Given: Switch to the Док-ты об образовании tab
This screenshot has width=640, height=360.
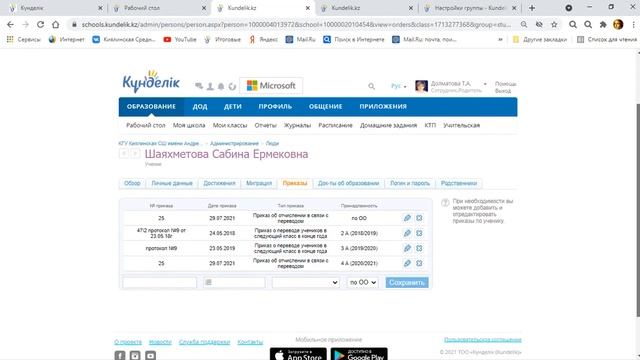Looking at the screenshot, I should pos(349,183).
